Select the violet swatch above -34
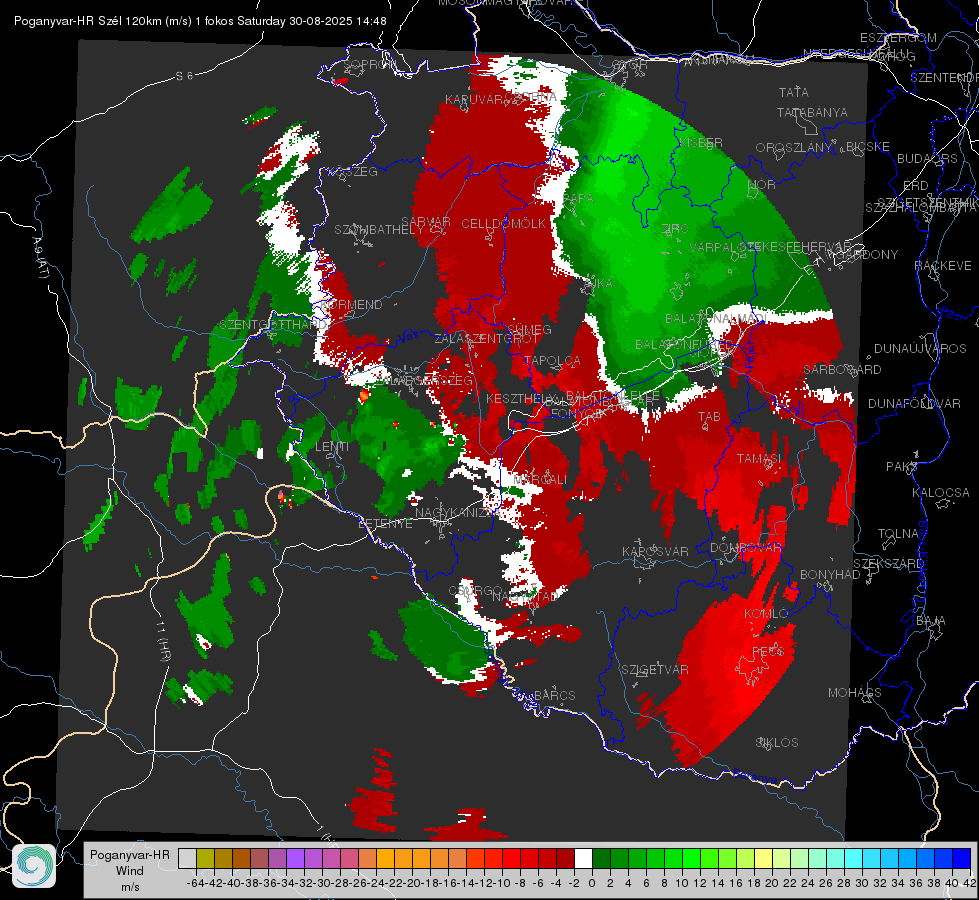This screenshot has height=900, width=979. [x=295, y=858]
